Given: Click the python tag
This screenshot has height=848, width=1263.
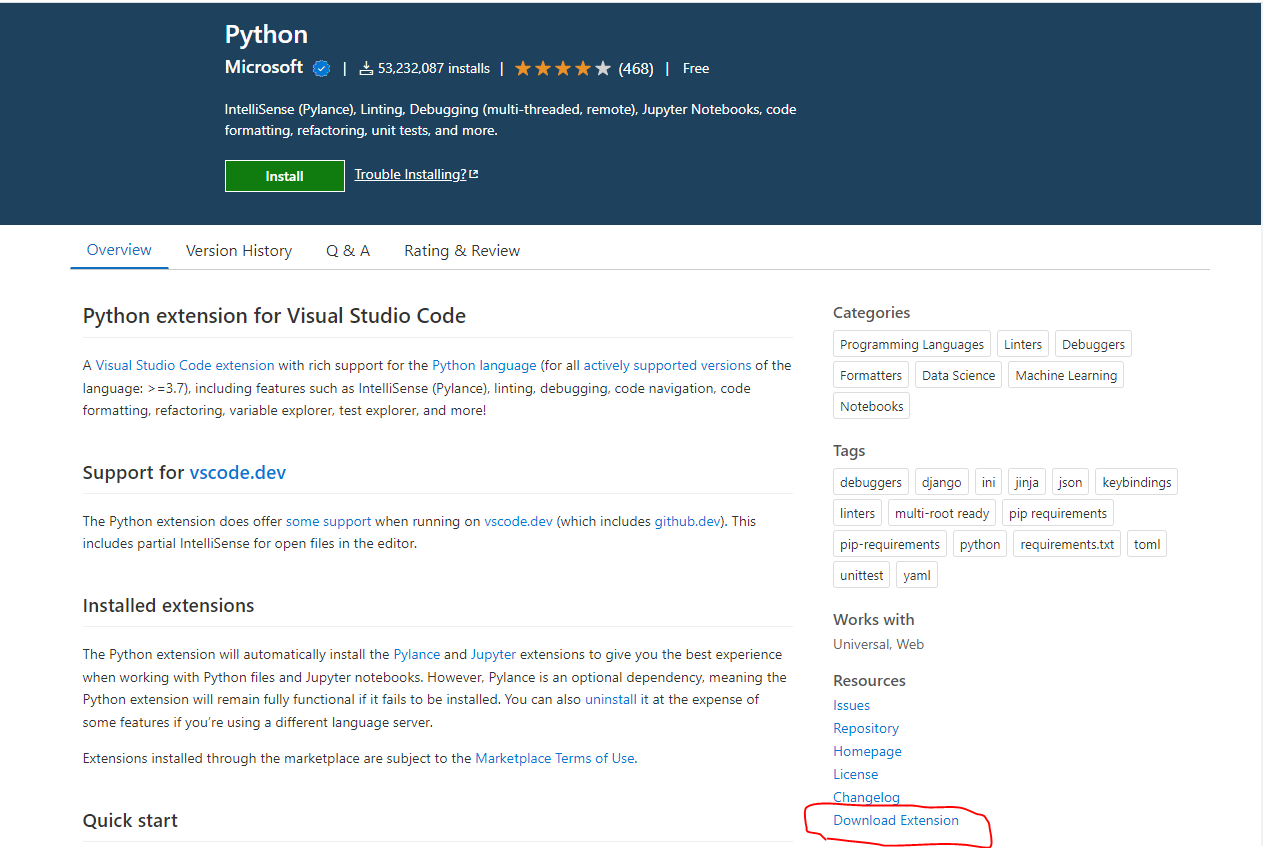Looking at the screenshot, I should 980,544.
